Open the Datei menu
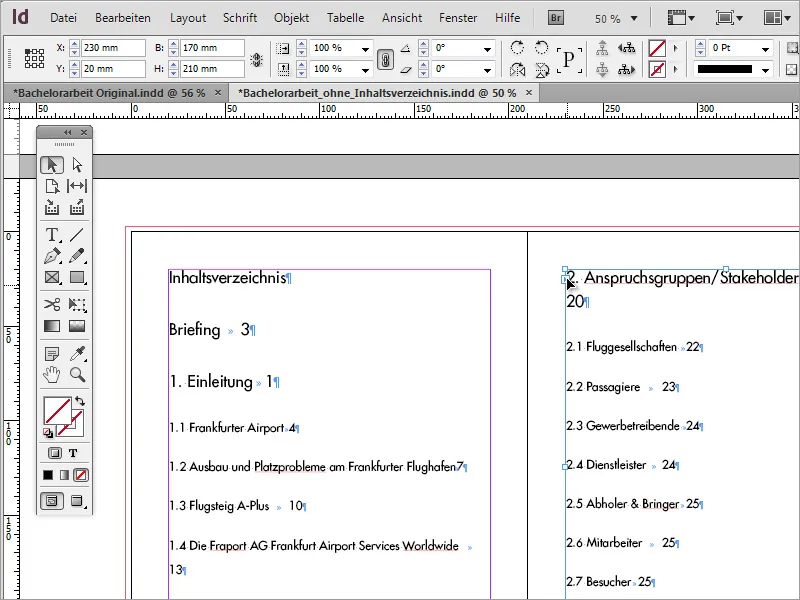 [x=63, y=18]
